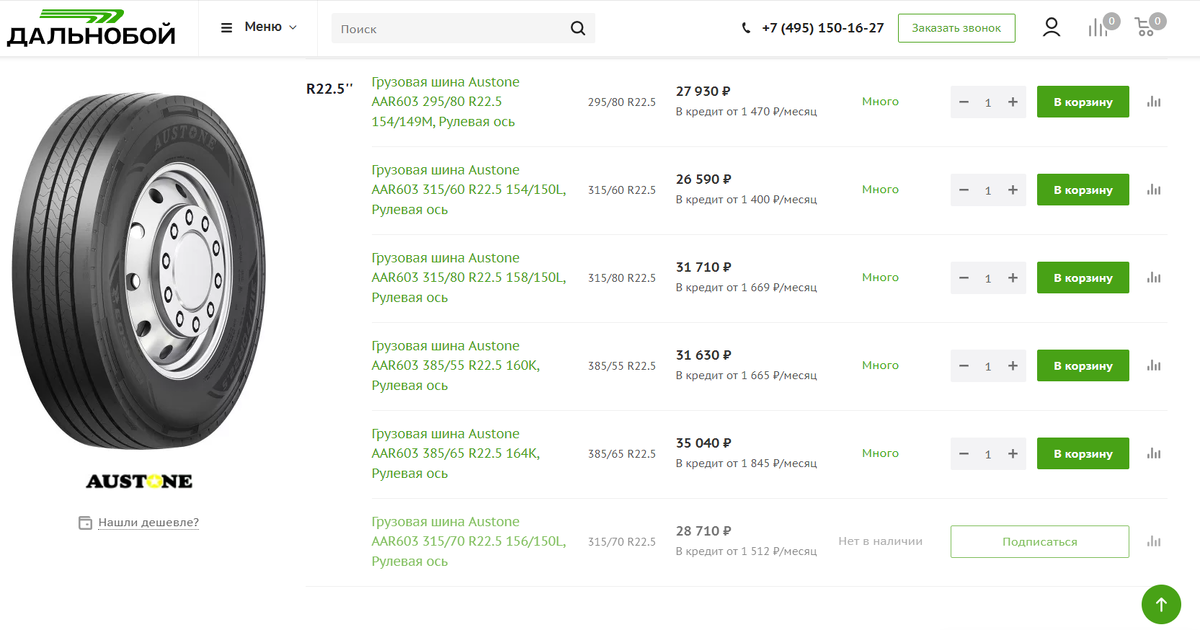
Task: Click В кредит от 1 512 ₽/месяц text
Action: (746, 552)
